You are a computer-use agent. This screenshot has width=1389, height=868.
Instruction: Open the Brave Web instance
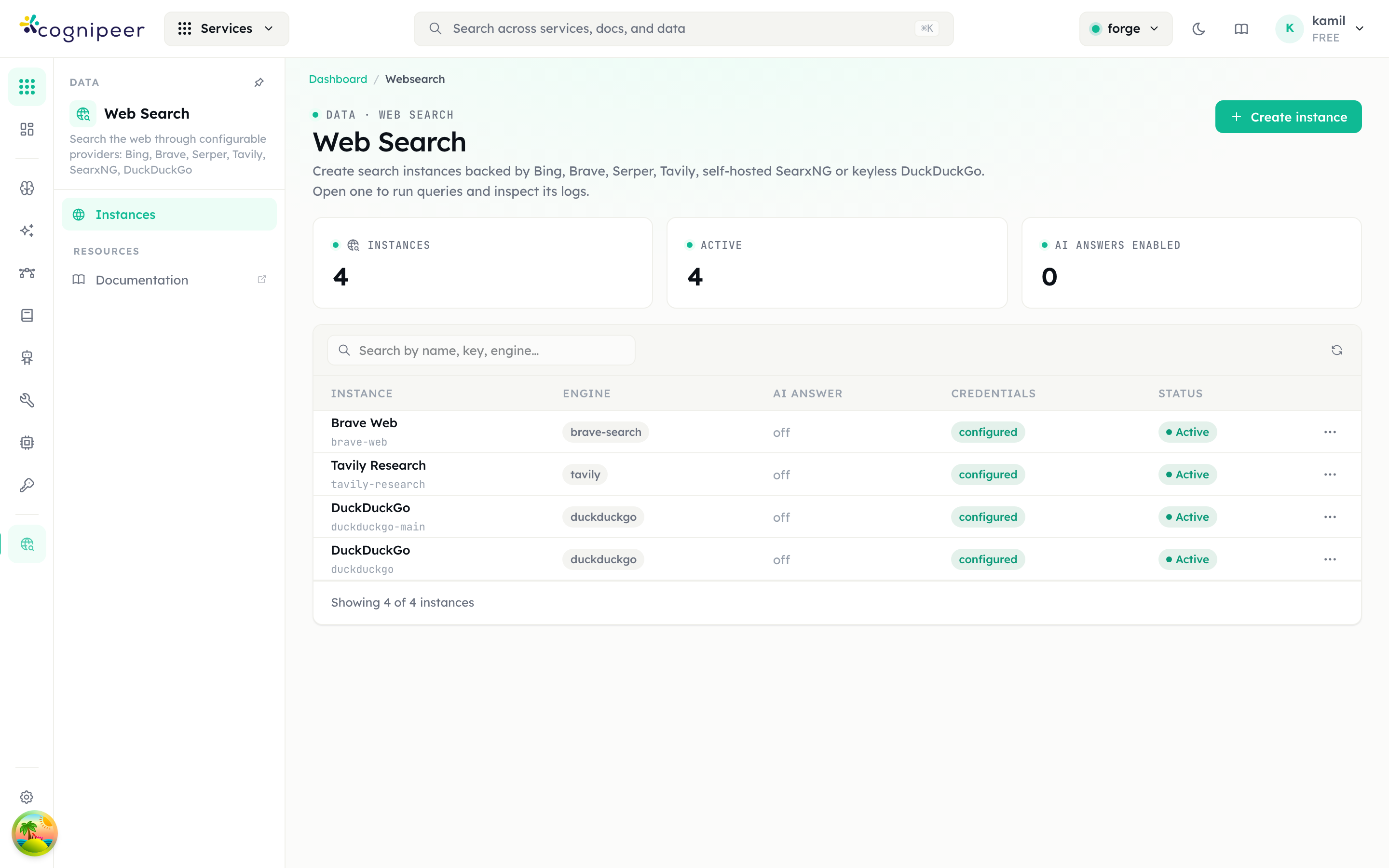coord(364,423)
